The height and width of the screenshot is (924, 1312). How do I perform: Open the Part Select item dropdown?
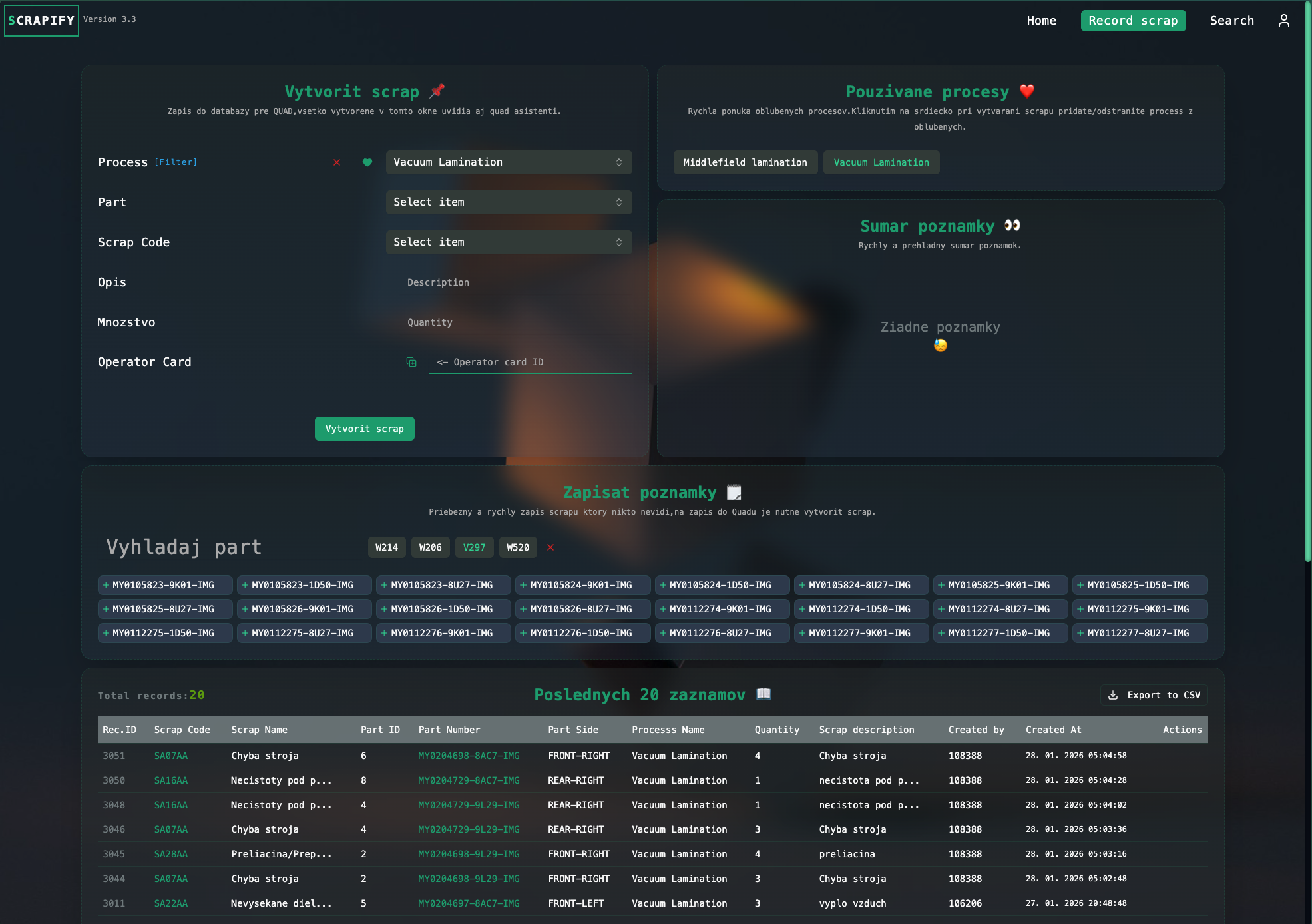509,202
